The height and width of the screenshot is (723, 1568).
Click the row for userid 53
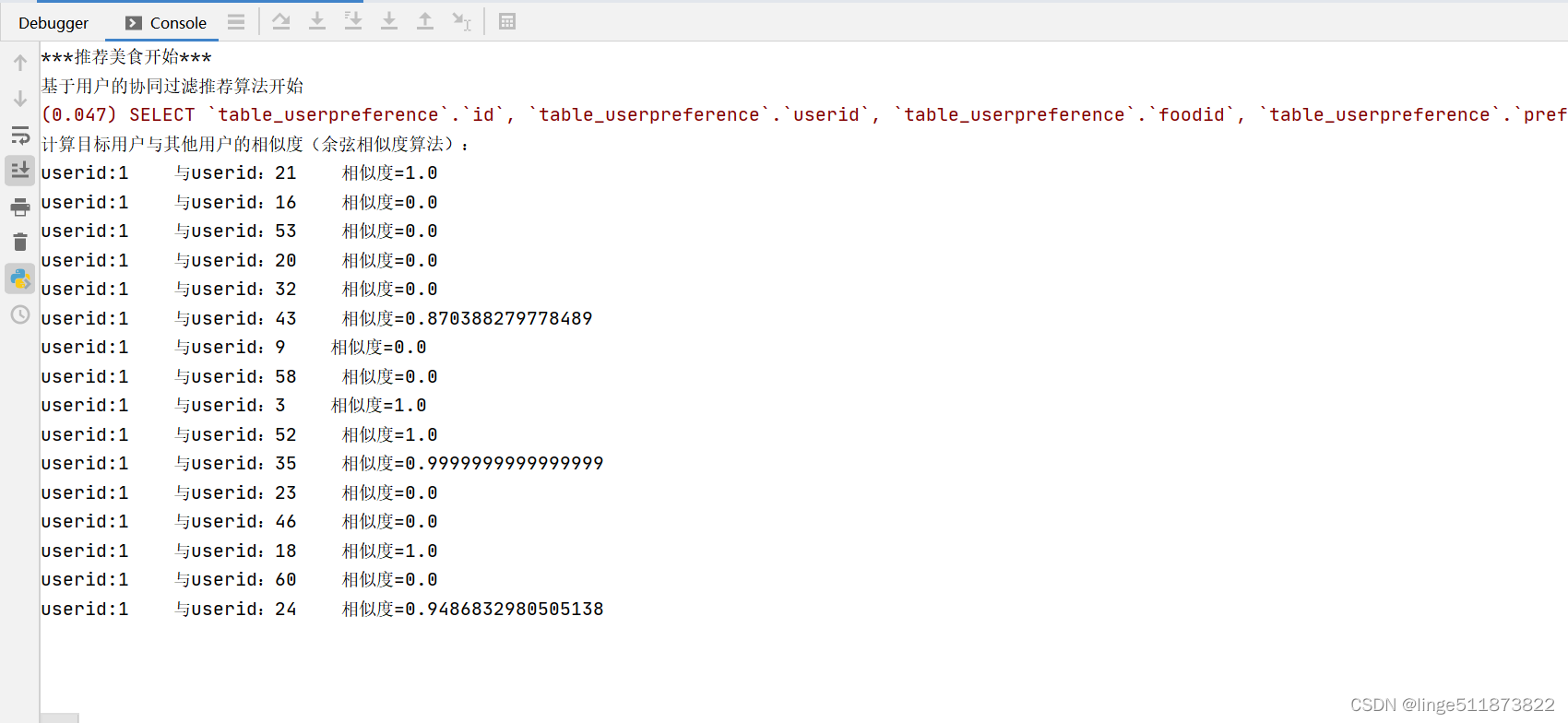tap(239, 231)
